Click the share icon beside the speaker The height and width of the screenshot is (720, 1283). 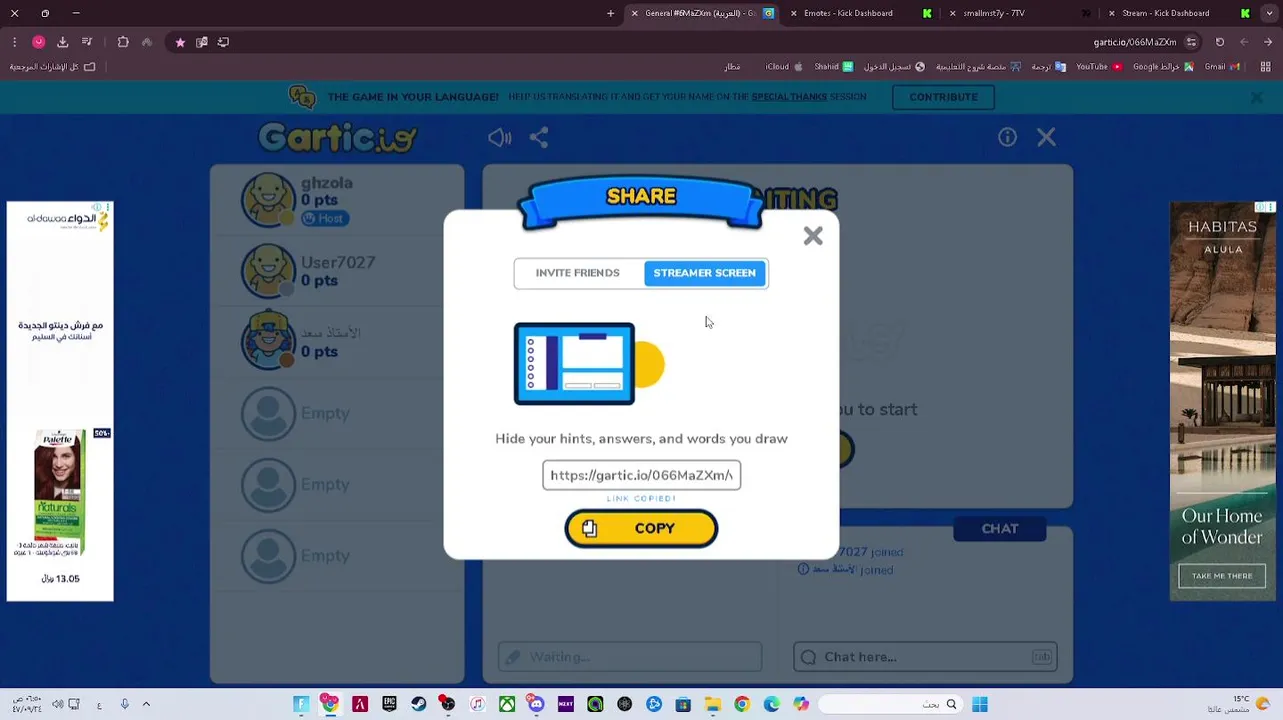tap(539, 138)
